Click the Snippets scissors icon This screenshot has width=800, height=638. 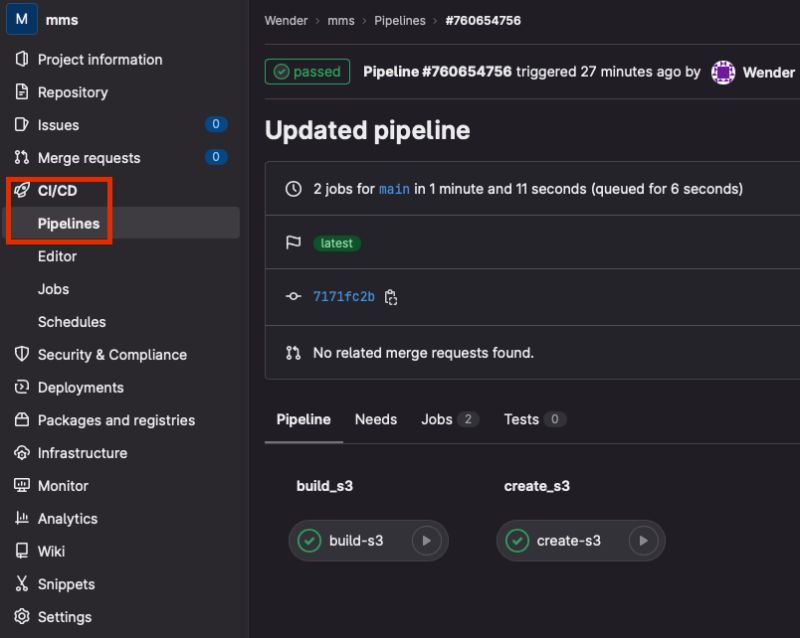click(x=22, y=584)
